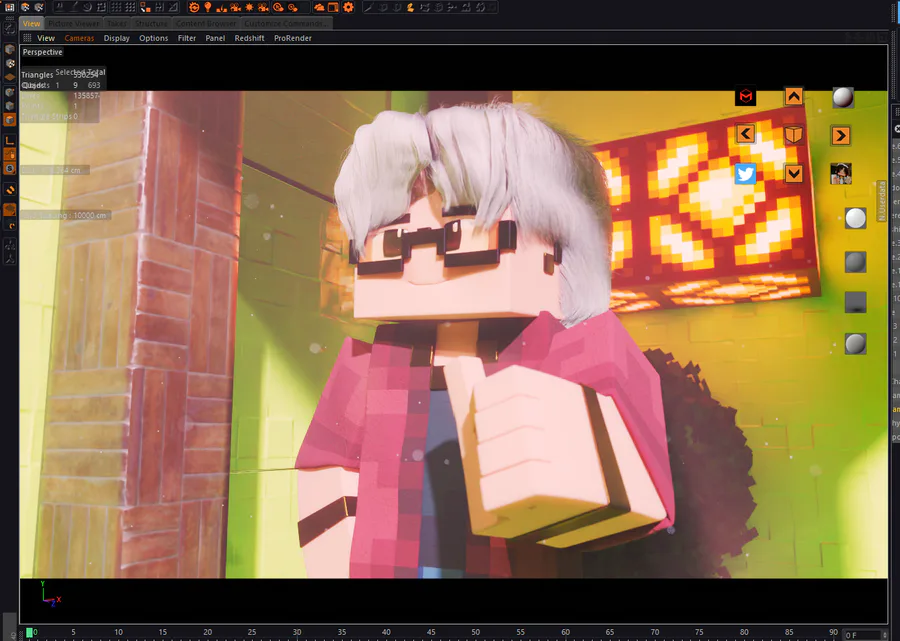Toggle the S snap enable icon
900x641 pixels.
coord(10,169)
